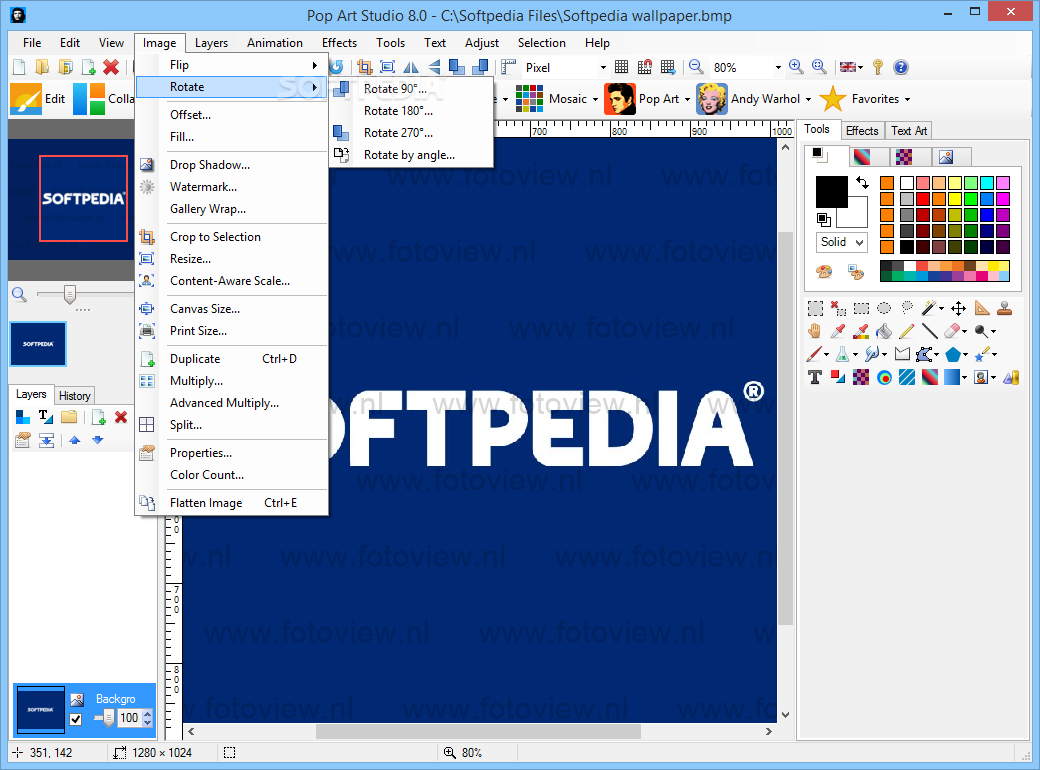This screenshot has height=770, width=1040.
Task: Click the red X close file icon
Action: pyautogui.click(x=111, y=67)
